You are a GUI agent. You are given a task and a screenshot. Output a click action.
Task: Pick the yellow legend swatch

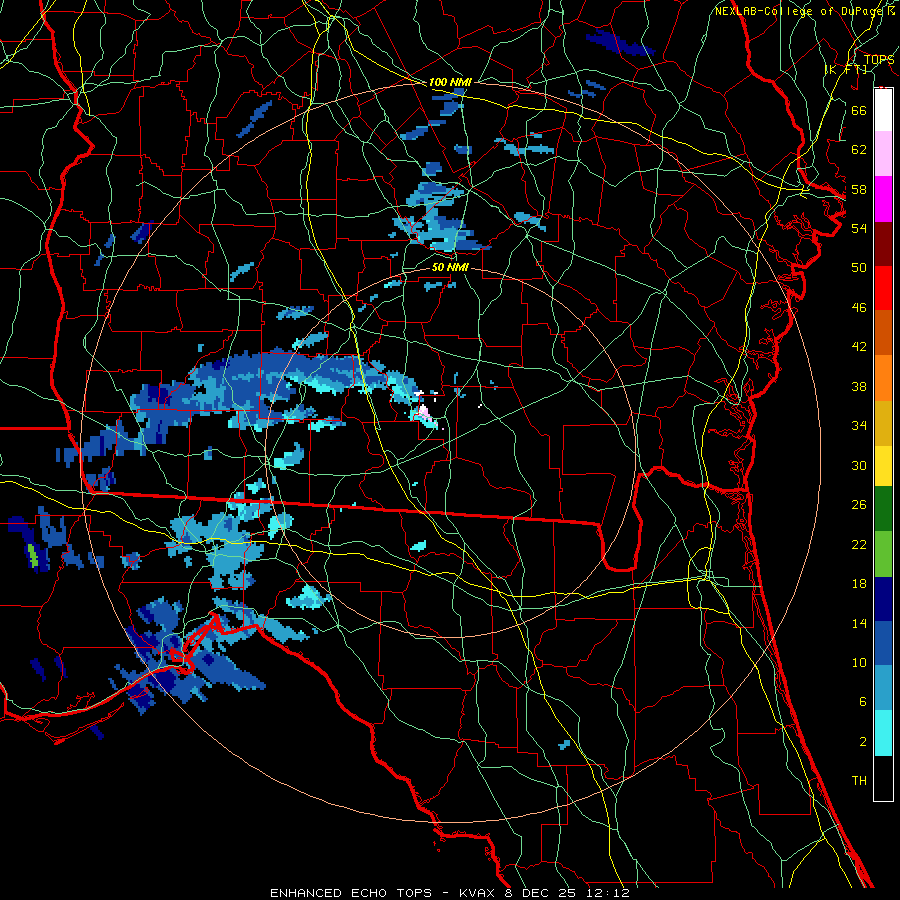click(883, 466)
